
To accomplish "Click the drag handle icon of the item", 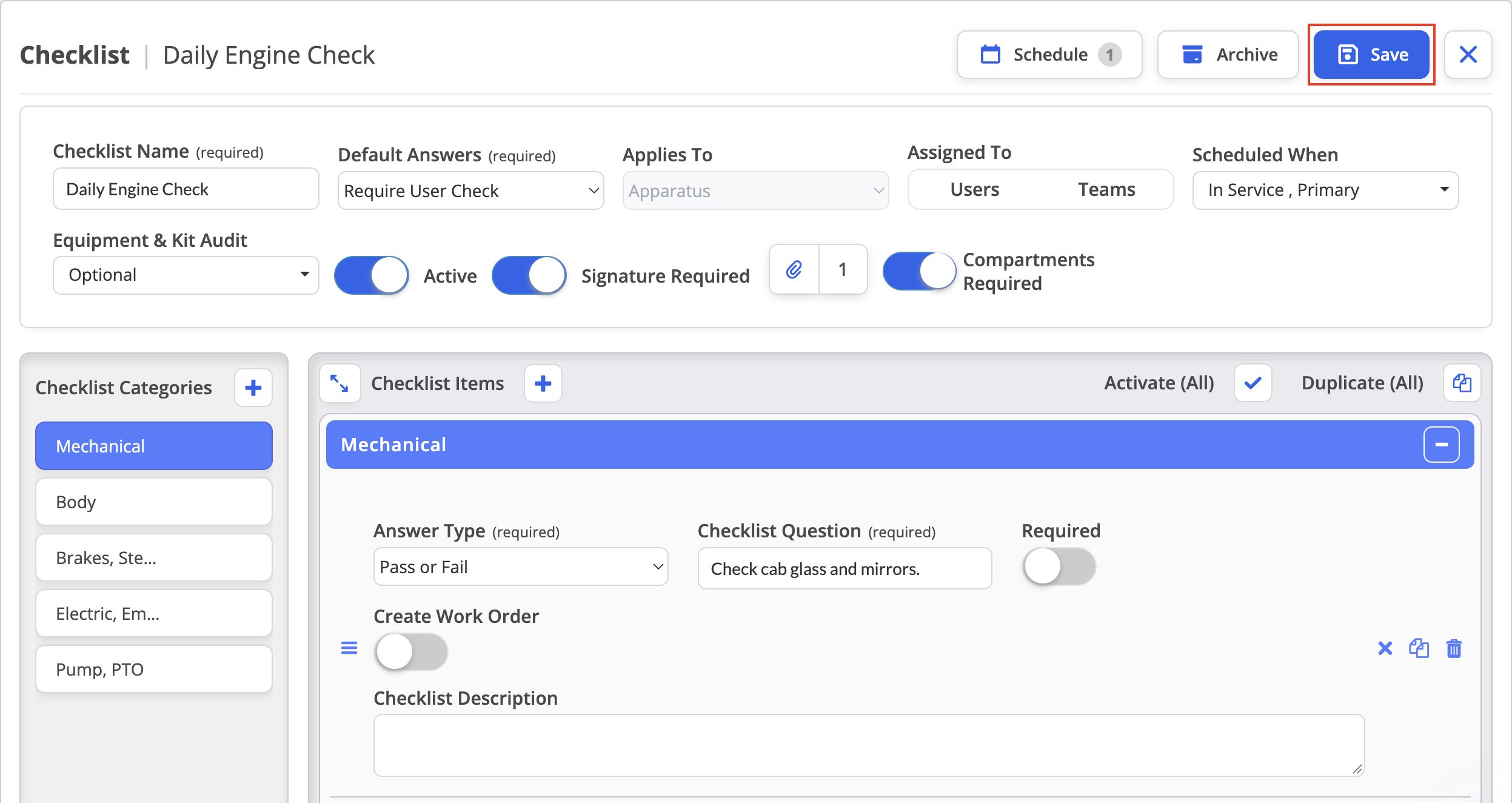I will 349,648.
